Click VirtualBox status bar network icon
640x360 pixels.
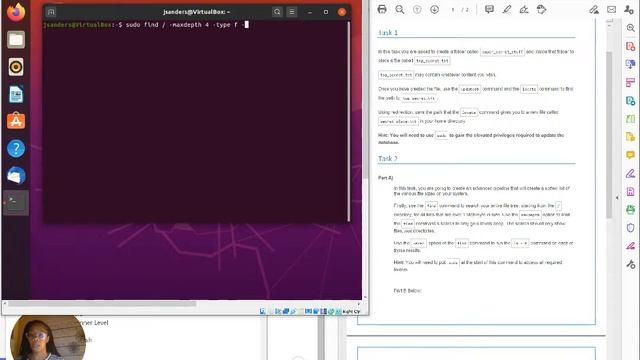(286, 311)
